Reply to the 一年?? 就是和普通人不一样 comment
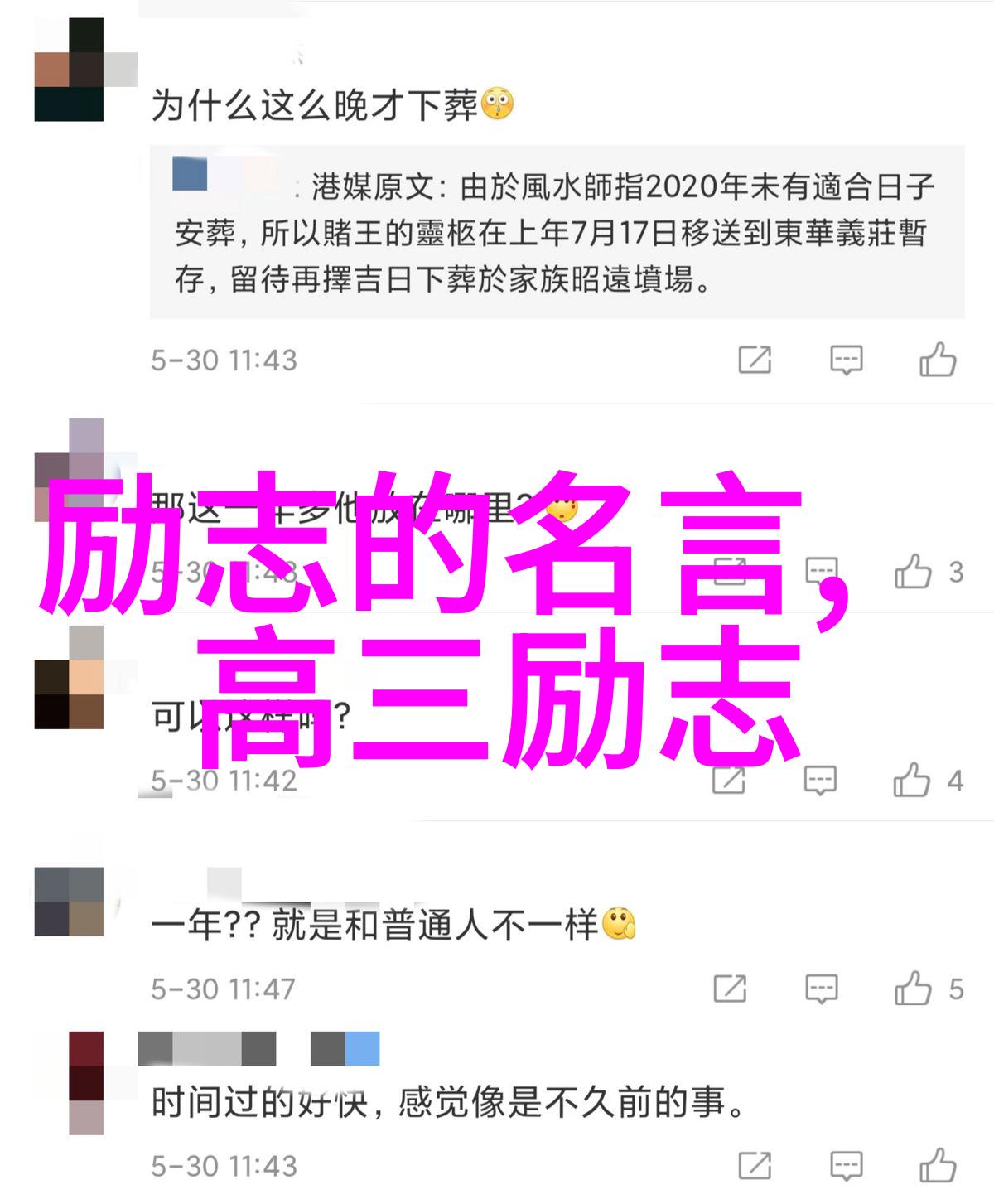The image size is (994, 1204). click(x=821, y=989)
